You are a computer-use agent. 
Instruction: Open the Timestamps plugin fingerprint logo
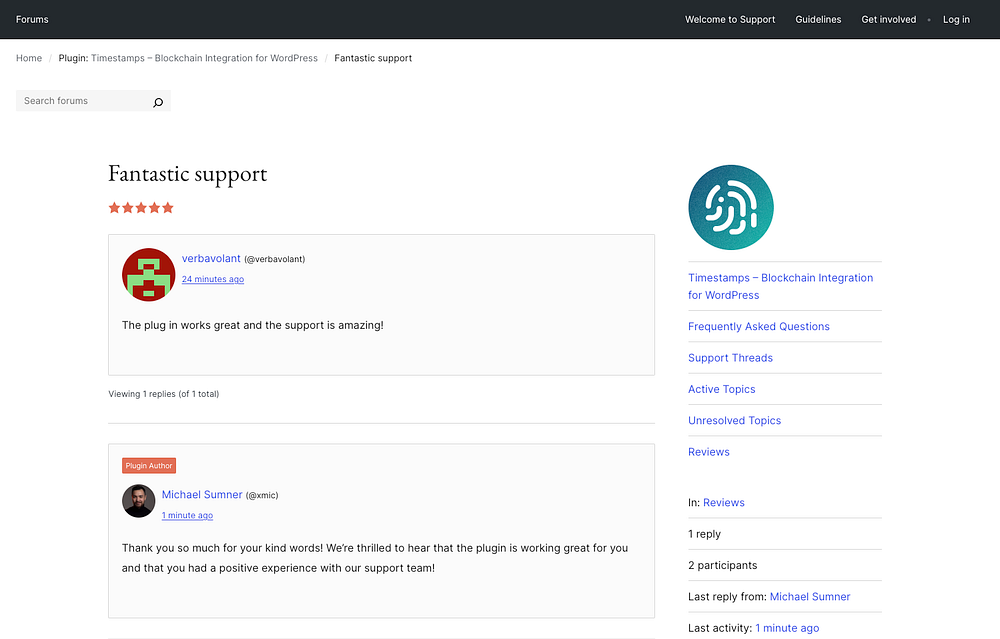[x=731, y=207]
